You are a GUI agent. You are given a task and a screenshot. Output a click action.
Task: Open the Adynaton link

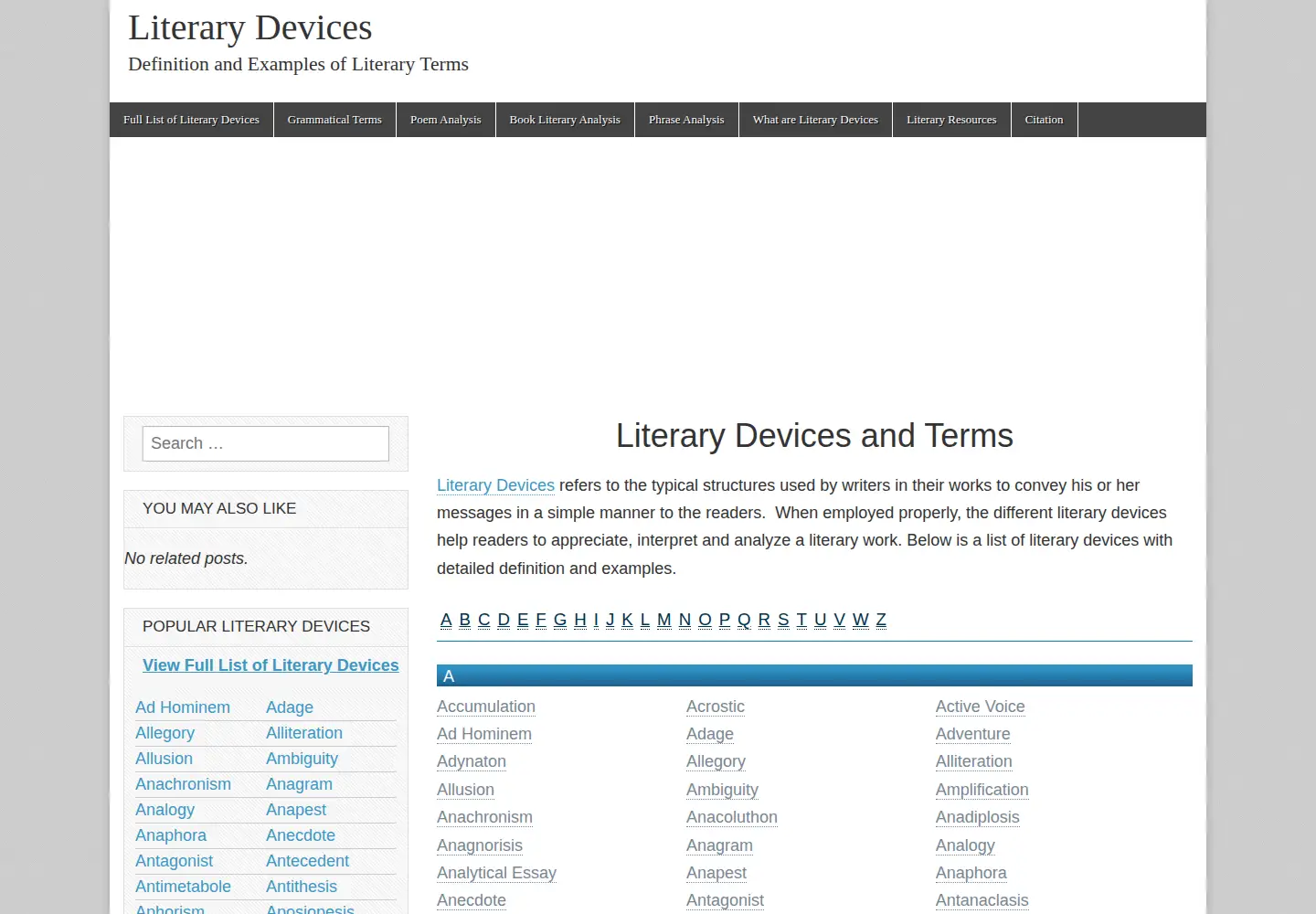pyautogui.click(x=472, y=761)
